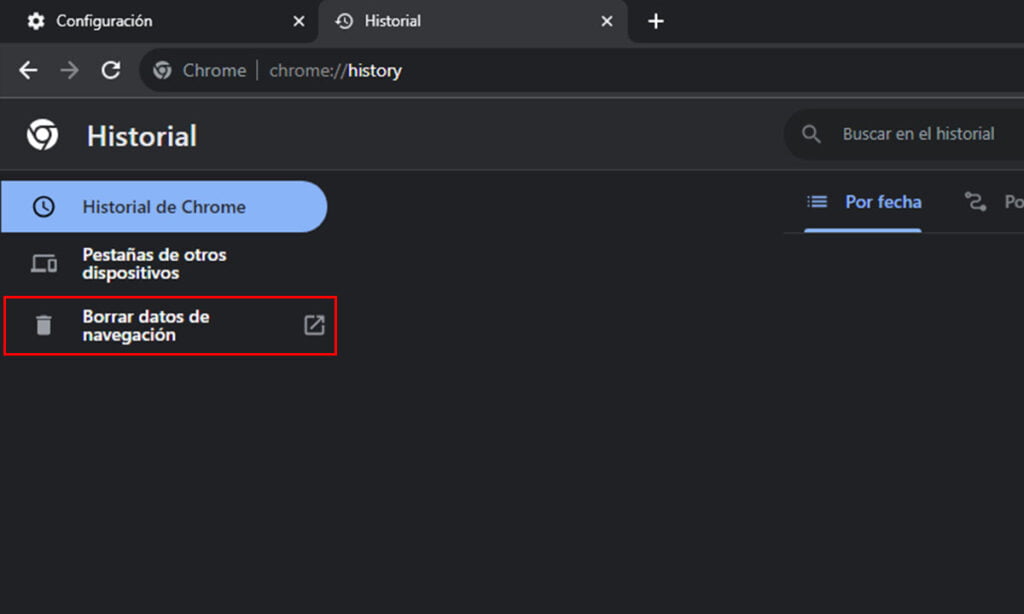Reload the history page
Image resolution: width=1024 pixels, height=614 pixels.
111,70
